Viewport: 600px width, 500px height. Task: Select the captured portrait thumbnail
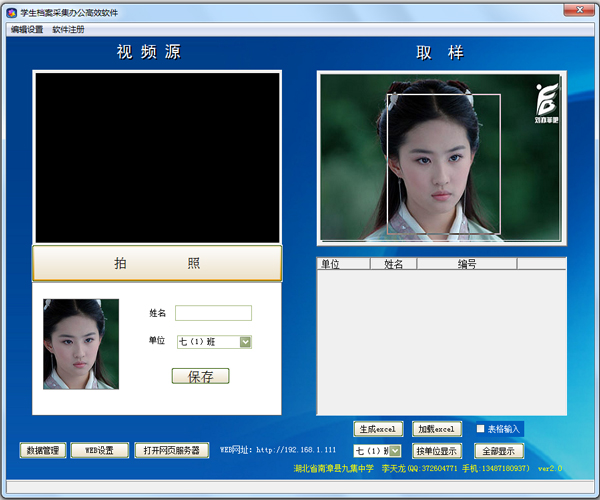click(x=81, y=344)
